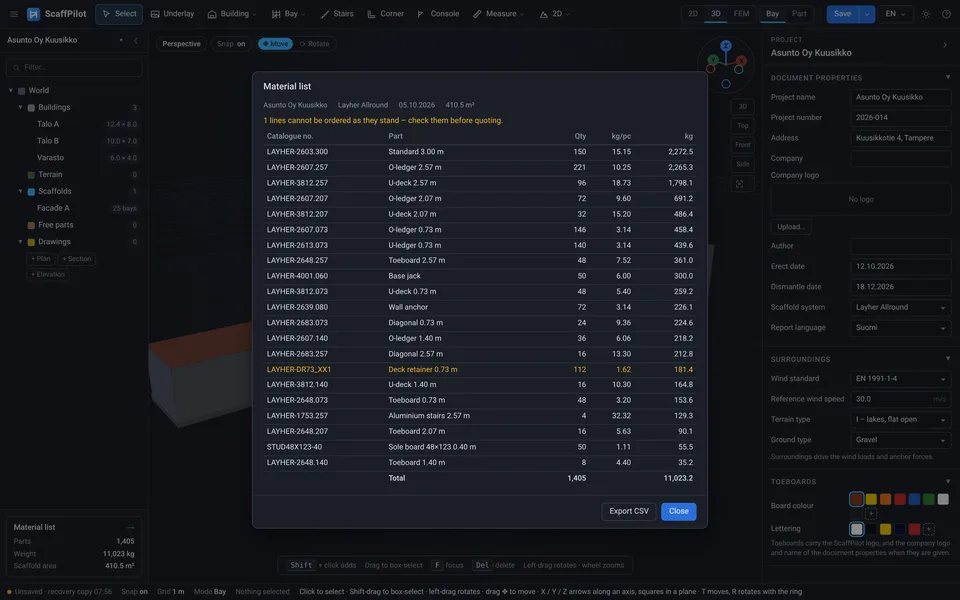This screenshot has height=600, width=960.
Task: Click the zoom-to-fit view icon
Action: point(740,184)
